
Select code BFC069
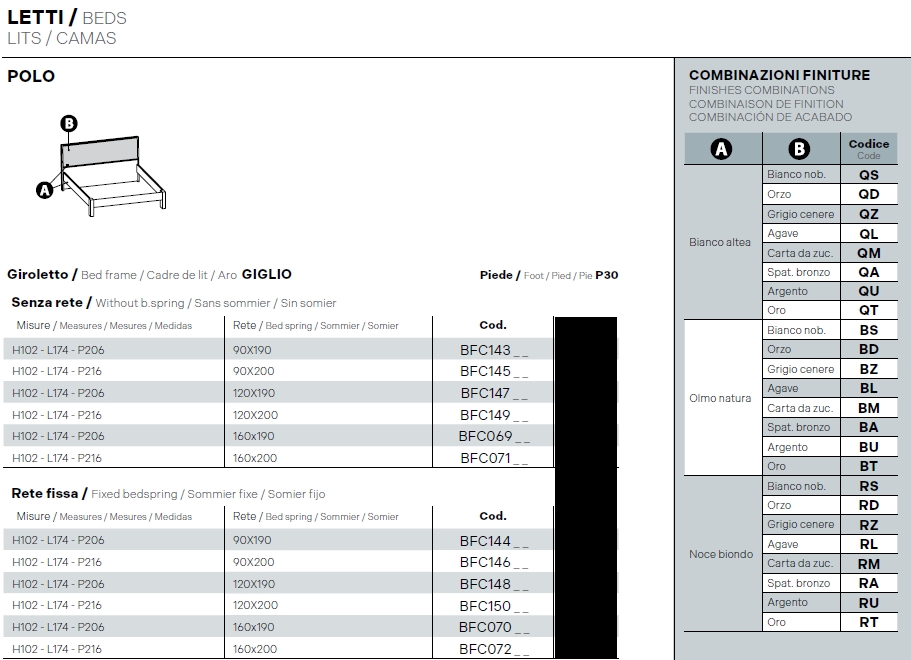point(494,436)
